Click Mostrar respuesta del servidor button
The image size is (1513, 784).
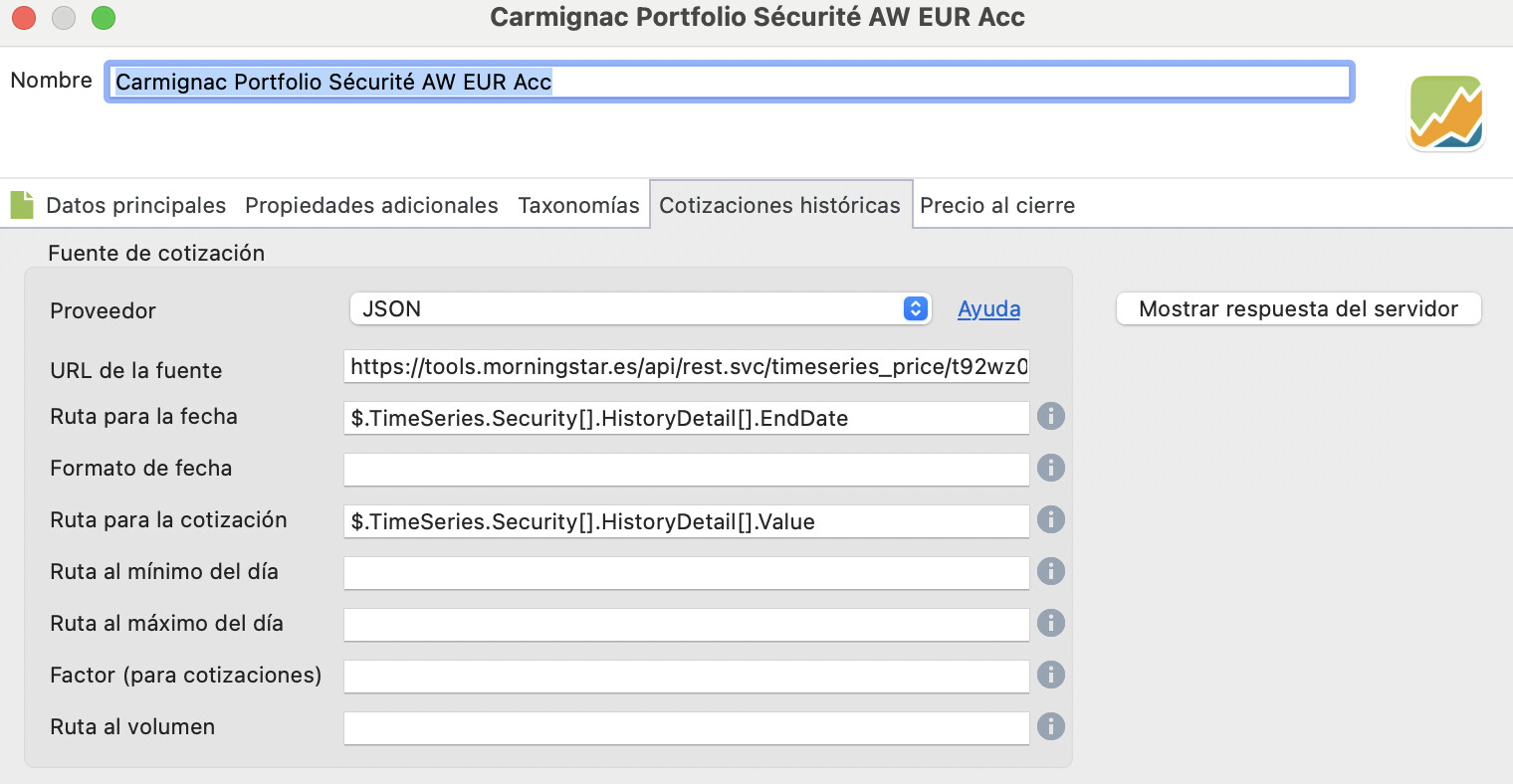1299,308
